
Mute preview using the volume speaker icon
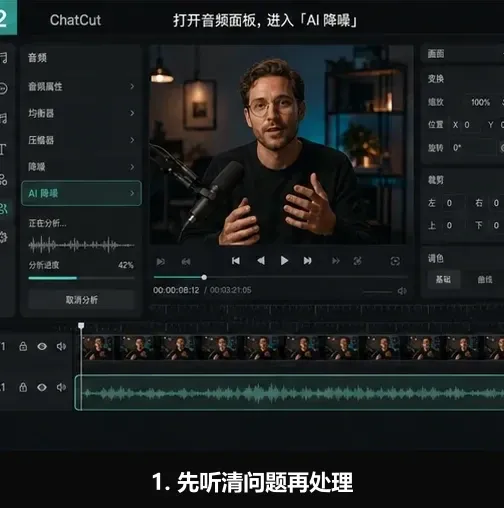coord(402,291)
